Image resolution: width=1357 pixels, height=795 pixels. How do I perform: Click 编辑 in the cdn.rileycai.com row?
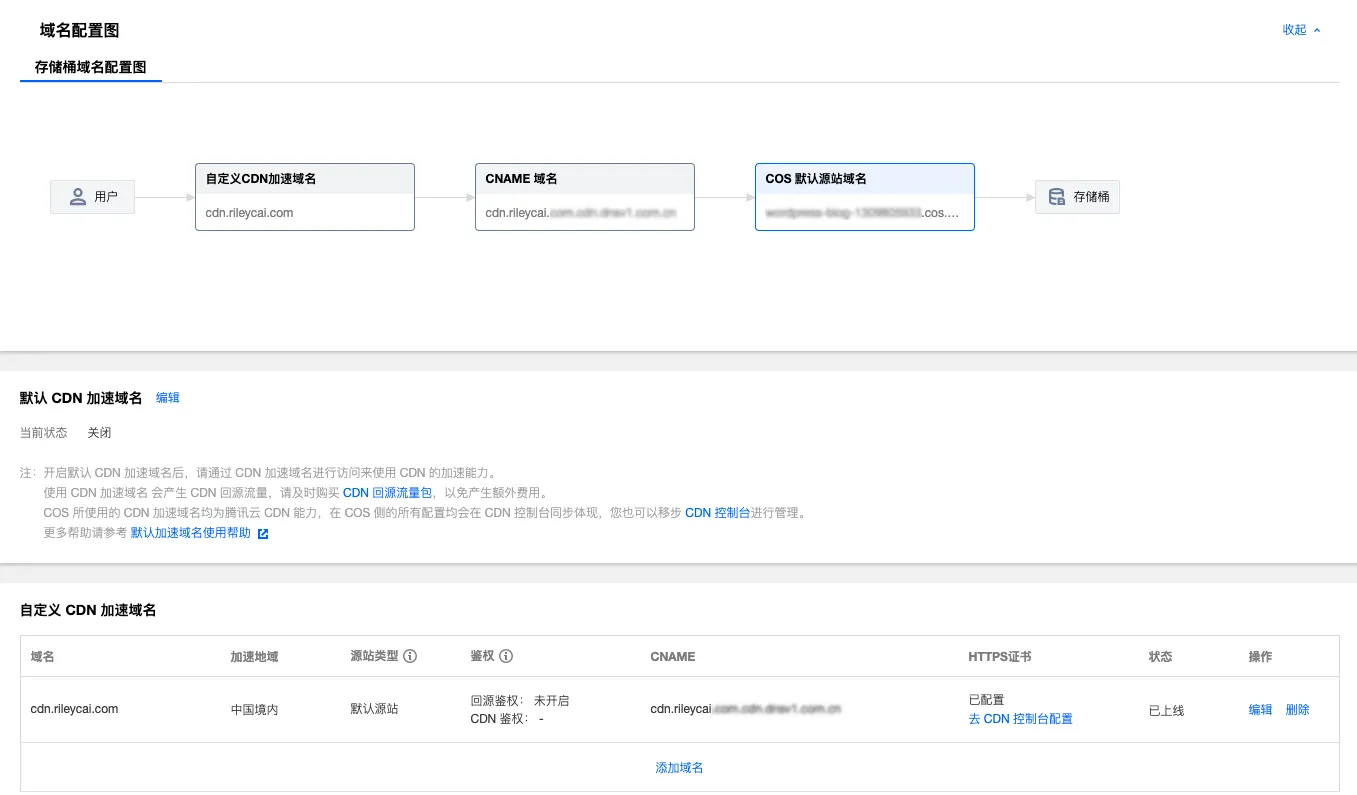point(1261,710)
